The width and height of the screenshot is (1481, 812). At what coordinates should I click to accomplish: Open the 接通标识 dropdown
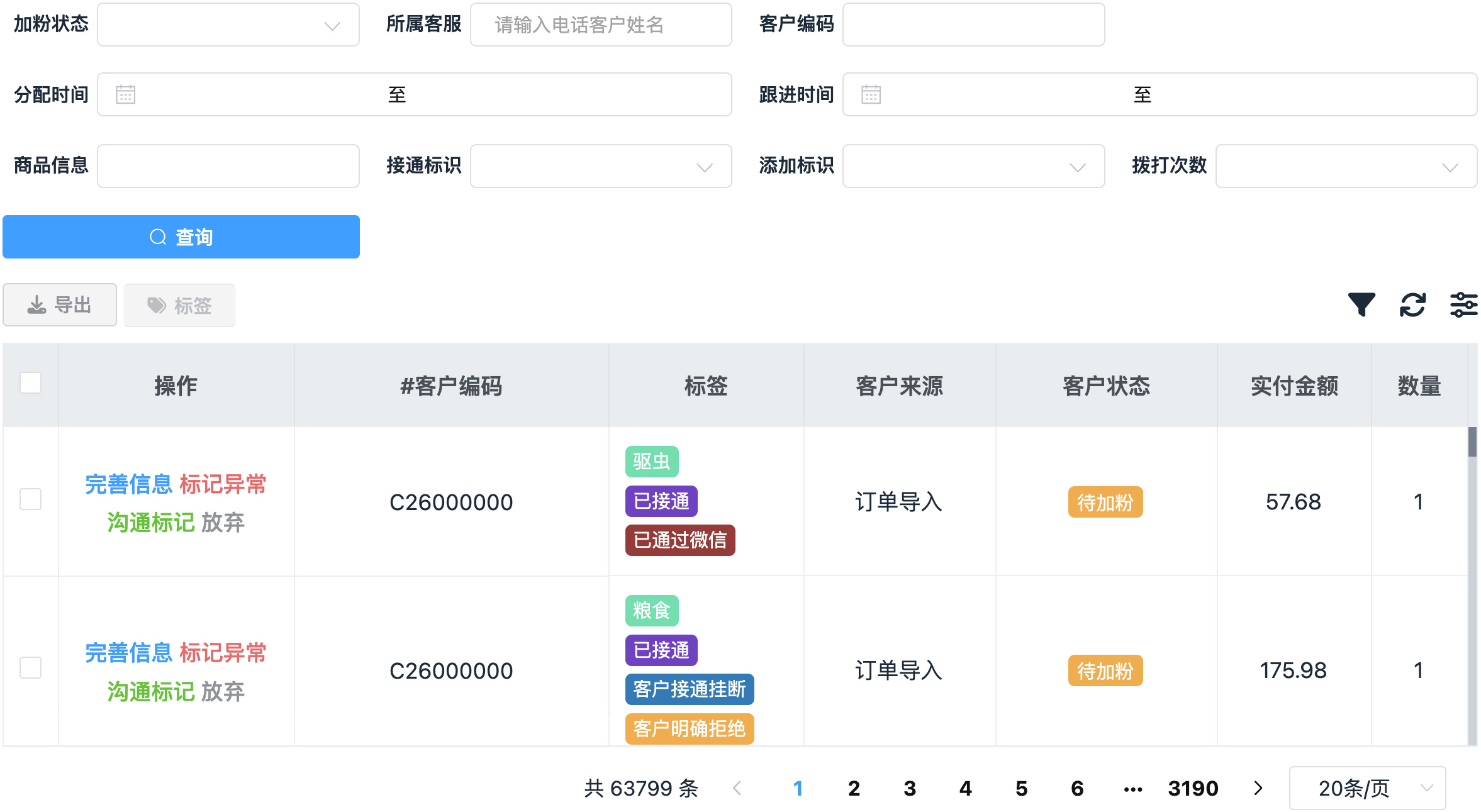click(x=601, y=166)
